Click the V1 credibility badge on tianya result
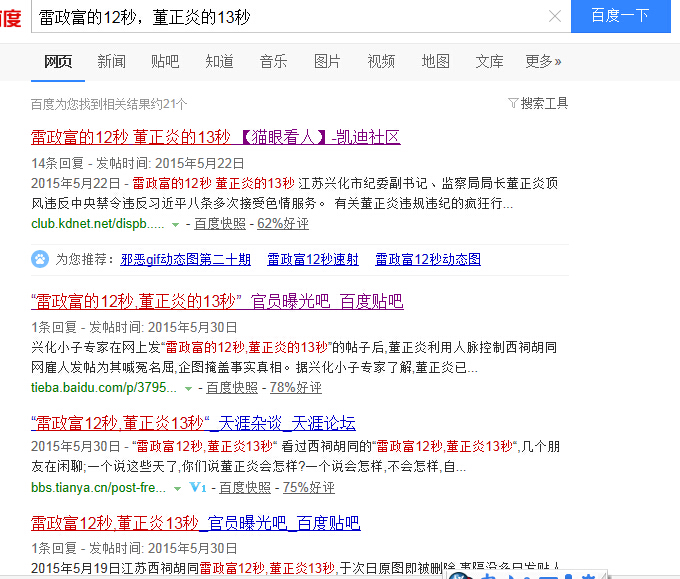This screenshot has height=579, width=680. pyautogui.click(x=198, y=488)
